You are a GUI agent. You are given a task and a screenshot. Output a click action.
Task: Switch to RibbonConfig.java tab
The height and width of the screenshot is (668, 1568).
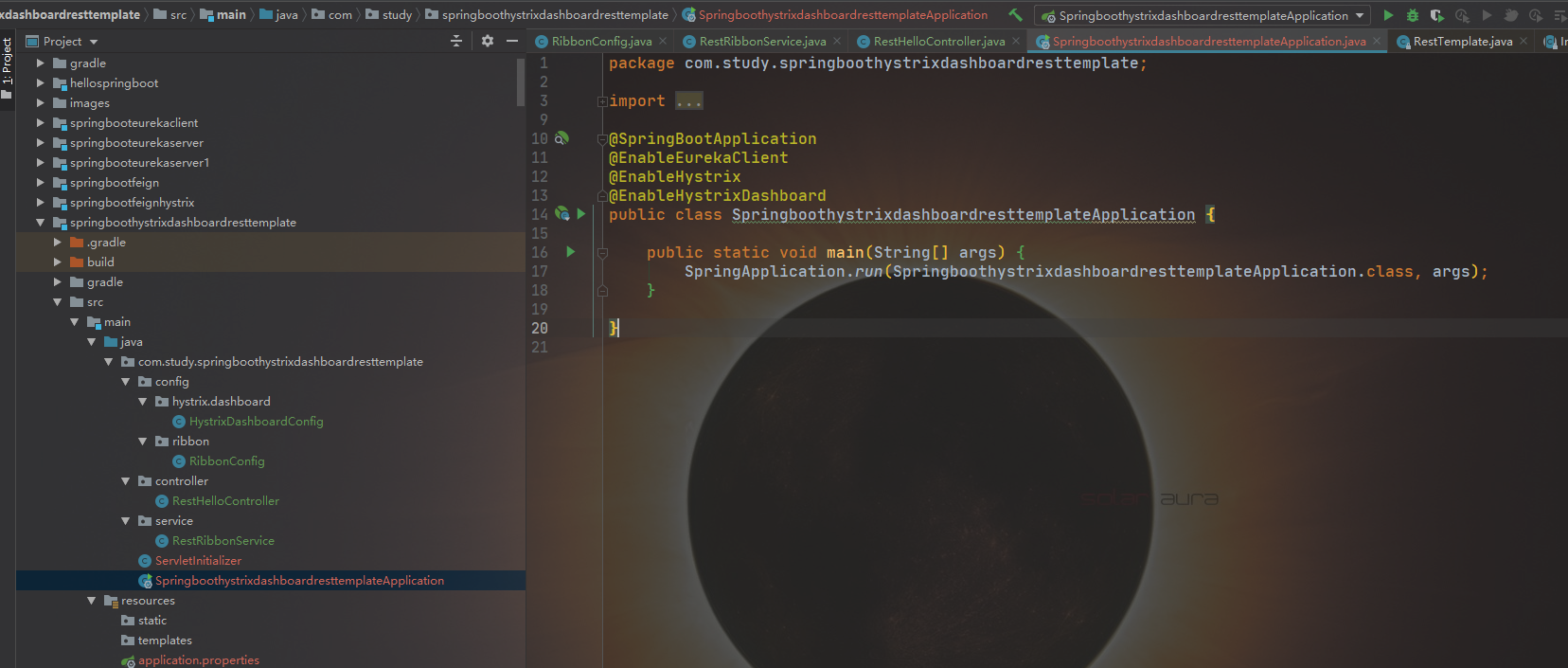click(x=602, y=42)
